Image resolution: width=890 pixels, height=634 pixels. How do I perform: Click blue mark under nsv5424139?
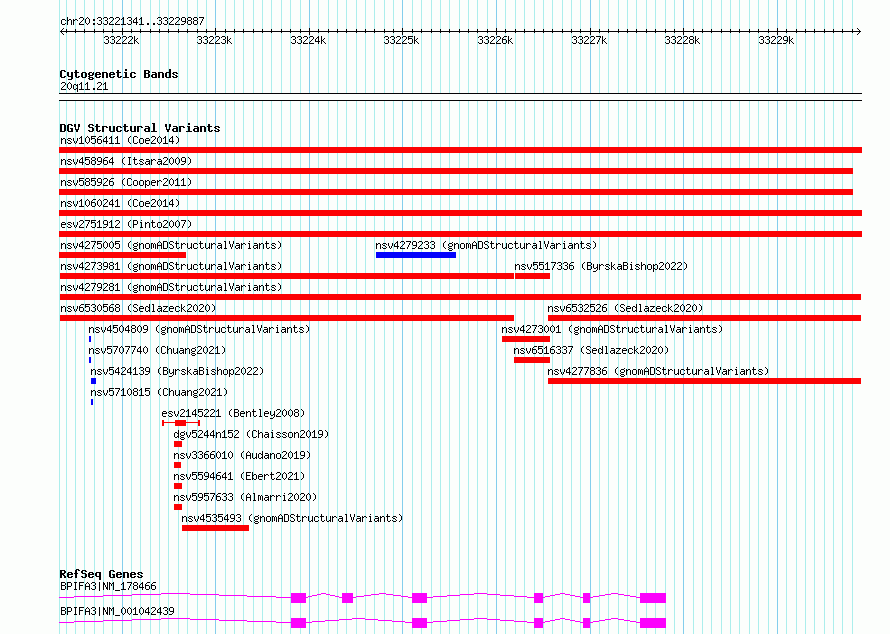coord(94,381)
